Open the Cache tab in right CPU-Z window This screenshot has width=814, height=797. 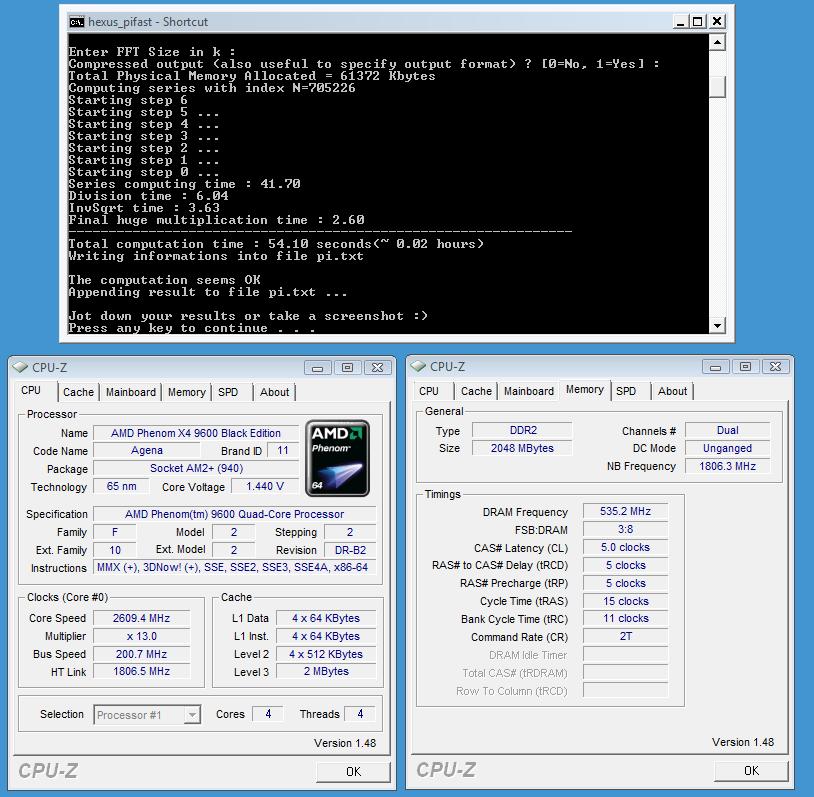coord(476,391)
